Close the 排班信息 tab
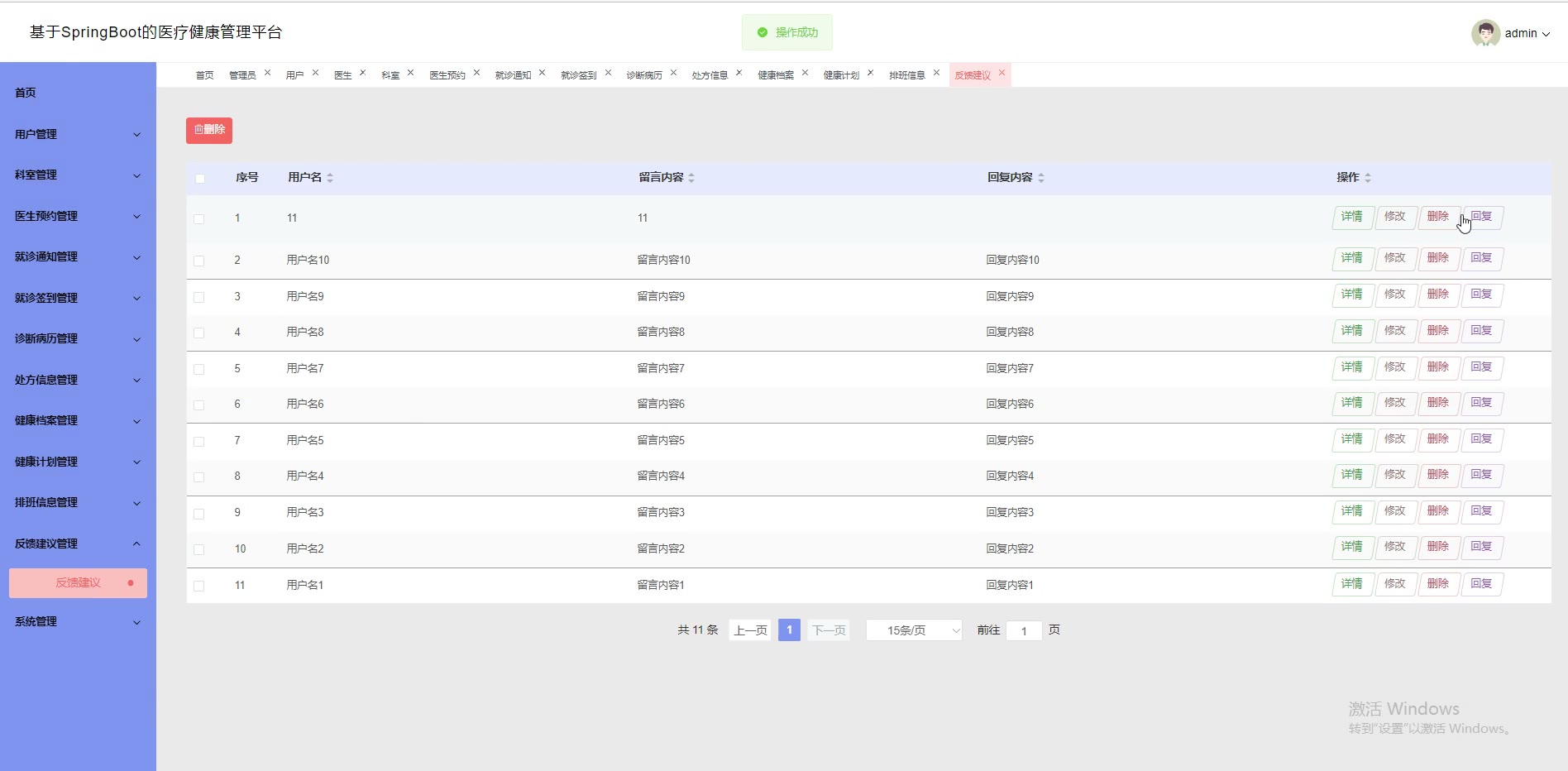The height and width of the screenshot is (771, 1568). [x=936, y=73]
